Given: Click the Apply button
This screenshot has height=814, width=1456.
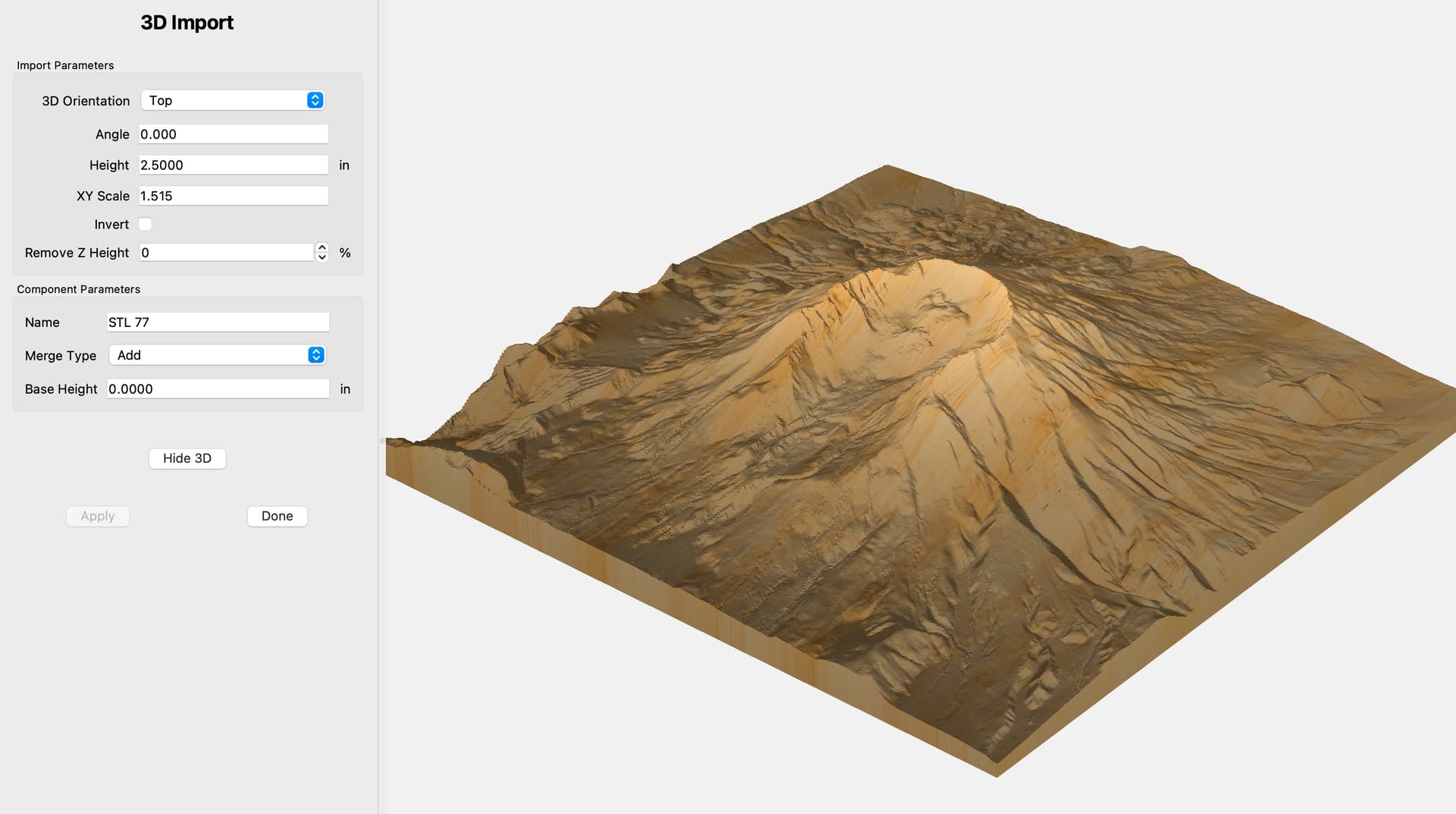Looking at the screenshot, I should (98, 517).
